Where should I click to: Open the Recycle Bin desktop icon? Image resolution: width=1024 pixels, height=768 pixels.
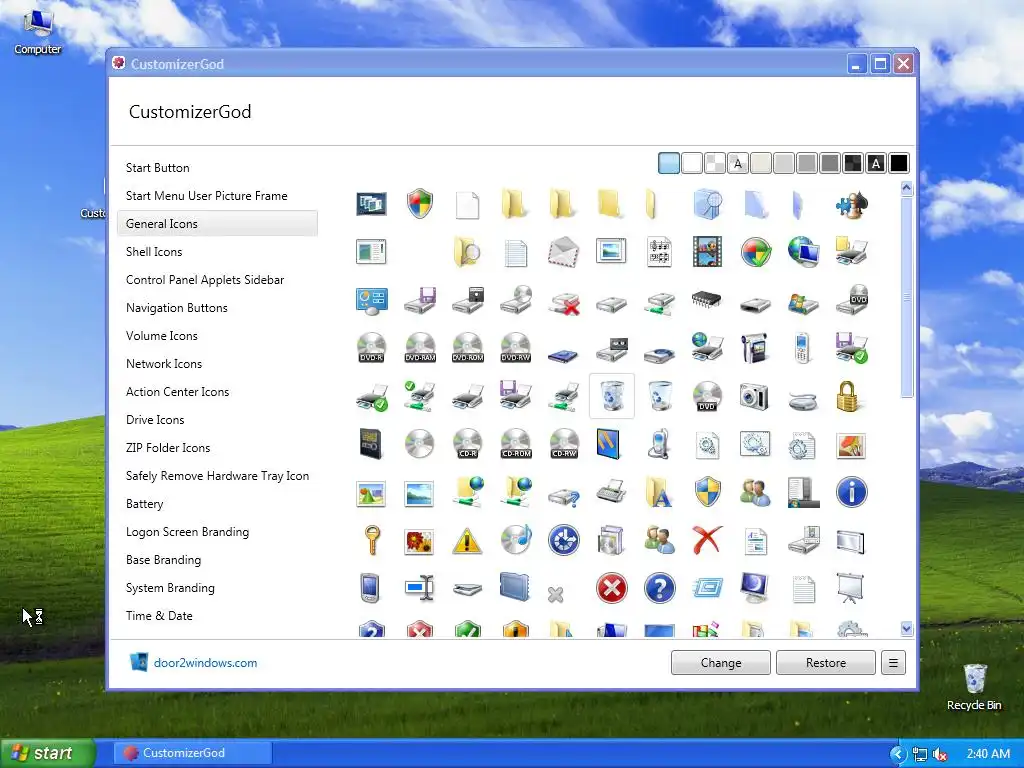[974, 687]
